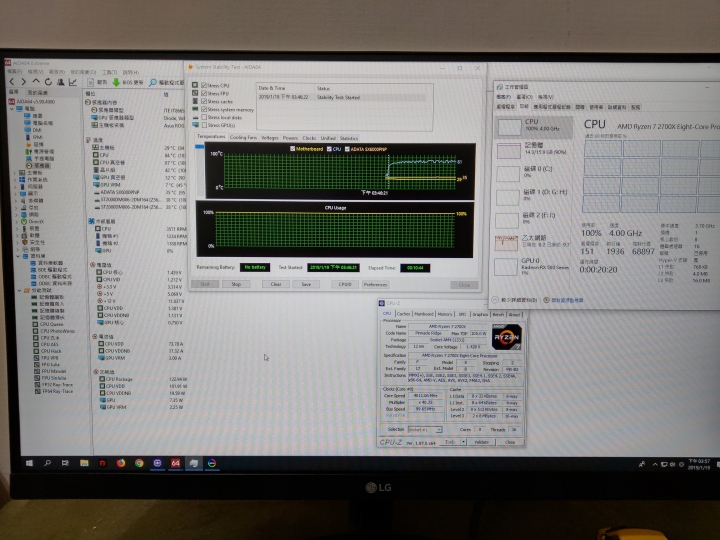Collapse the Benchmark node in AIDA64 tree
This screenshot has height=540, width=720.
(19, 291)
